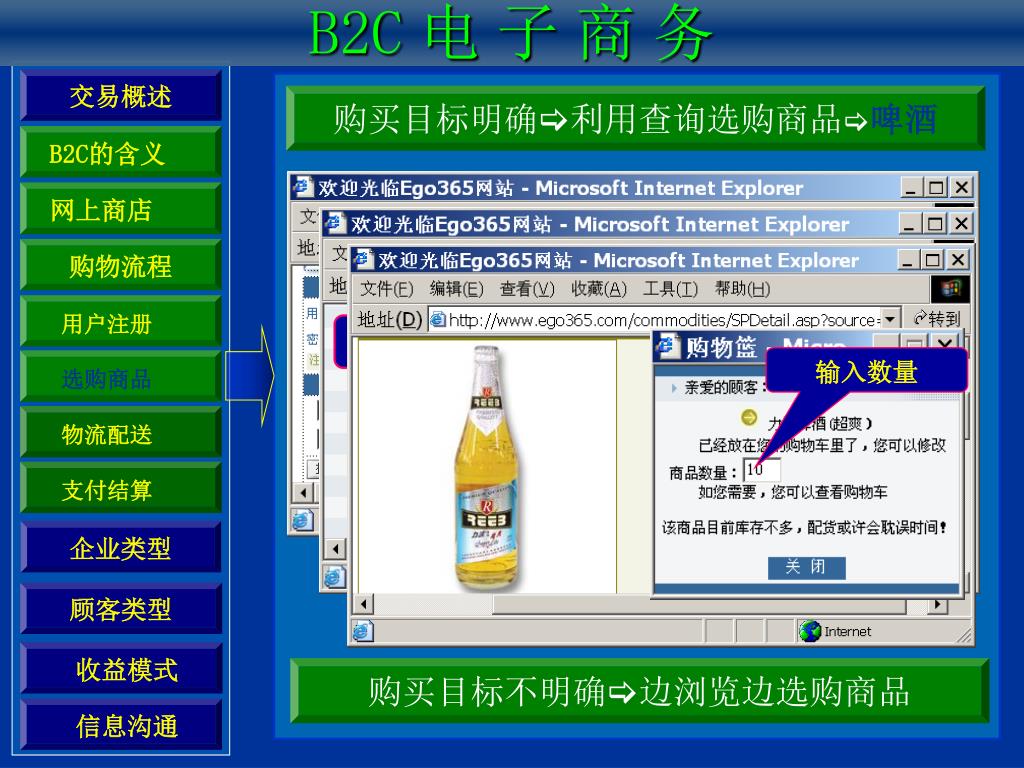Minimize the back IE window
Viewport: 1024px width, 768px height.
tap(912, 188)
